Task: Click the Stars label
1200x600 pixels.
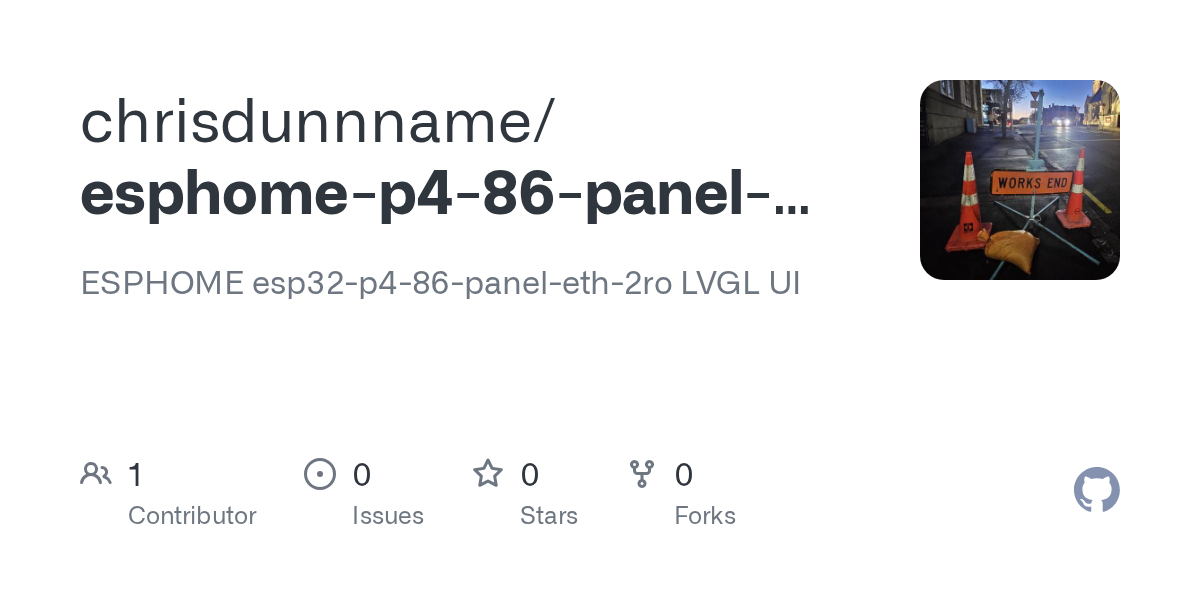Action: pos(549,516)
